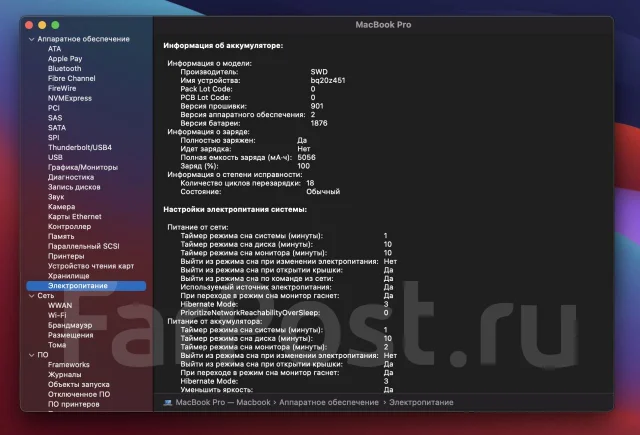Click the firmware version value 901
This screenshot has height=435, width=640.
(x=317, y=106)
